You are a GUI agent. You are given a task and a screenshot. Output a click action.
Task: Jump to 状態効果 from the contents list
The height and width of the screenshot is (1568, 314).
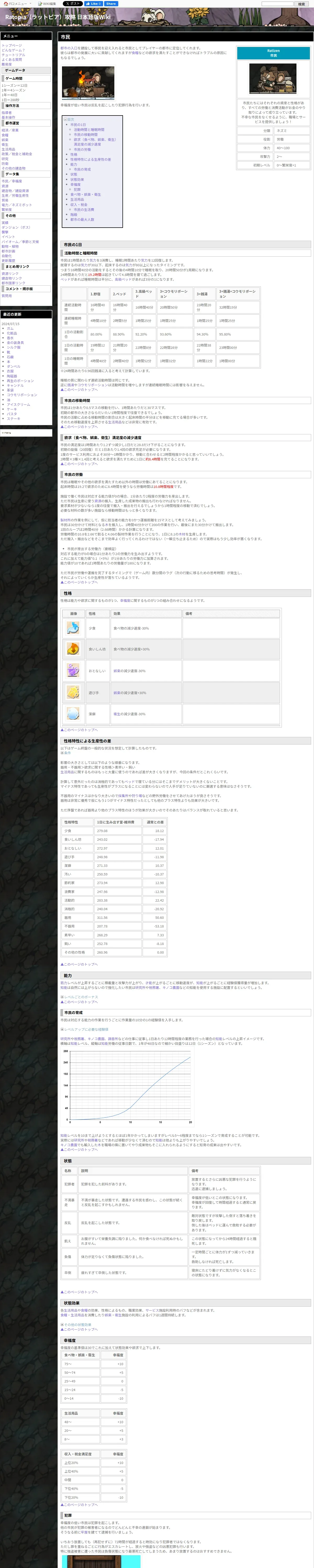click(77, 180)
